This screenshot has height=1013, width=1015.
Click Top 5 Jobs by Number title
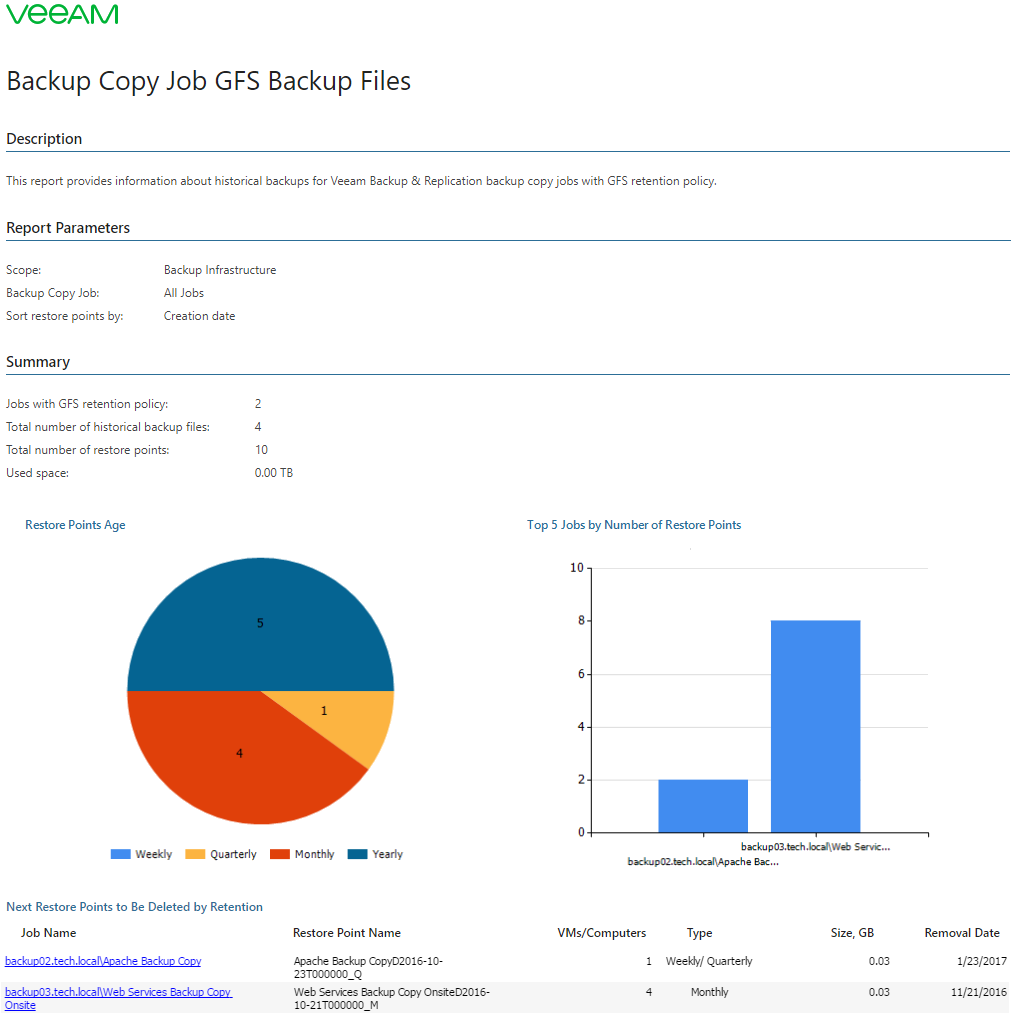point(634,525)
